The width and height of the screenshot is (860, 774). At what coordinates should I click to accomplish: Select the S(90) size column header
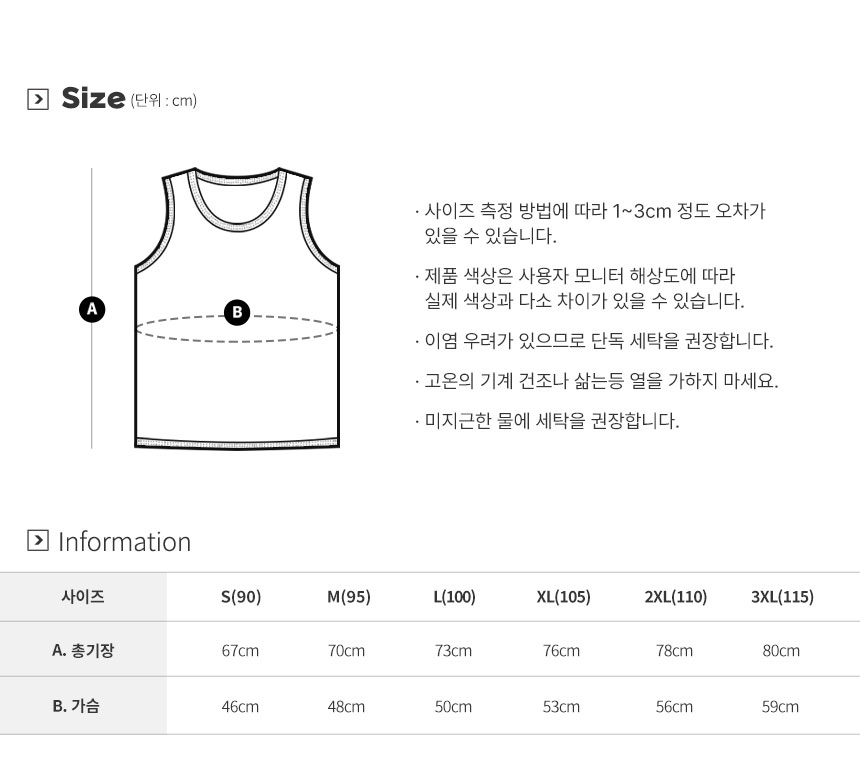pyautogui.click(x=241, y=598)
